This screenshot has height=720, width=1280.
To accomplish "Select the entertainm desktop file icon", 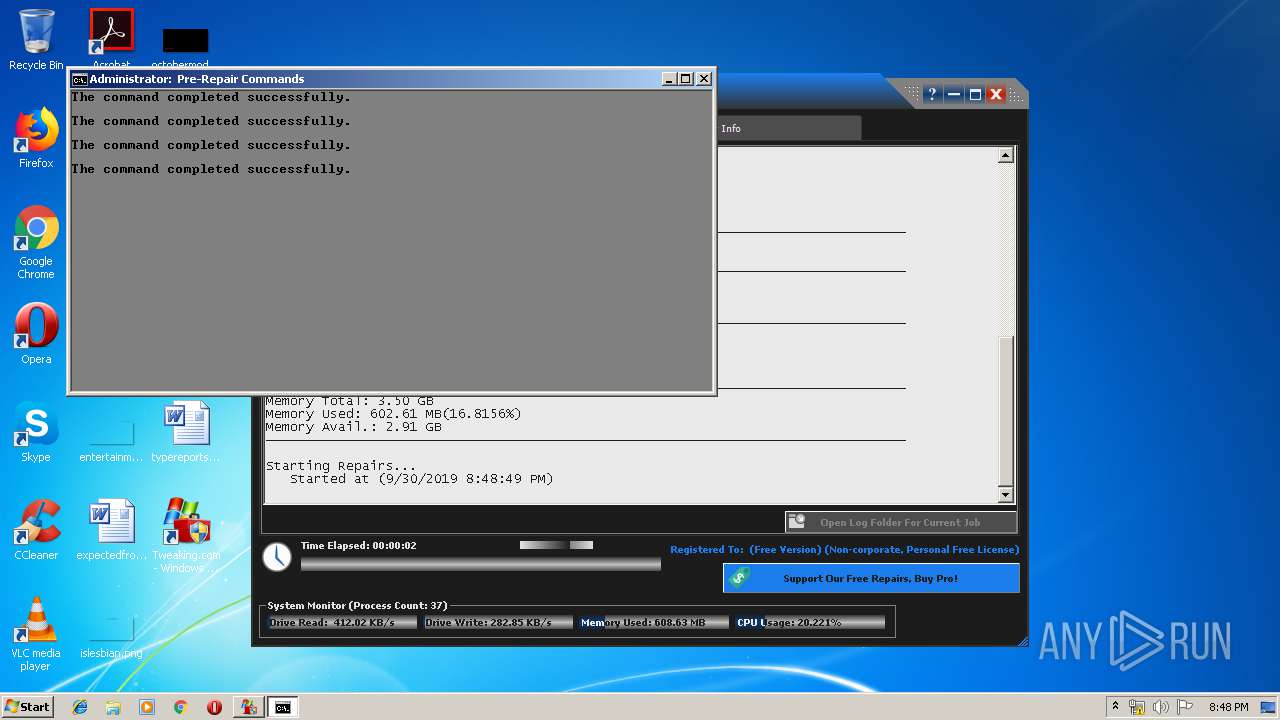I will coord(111,440).
